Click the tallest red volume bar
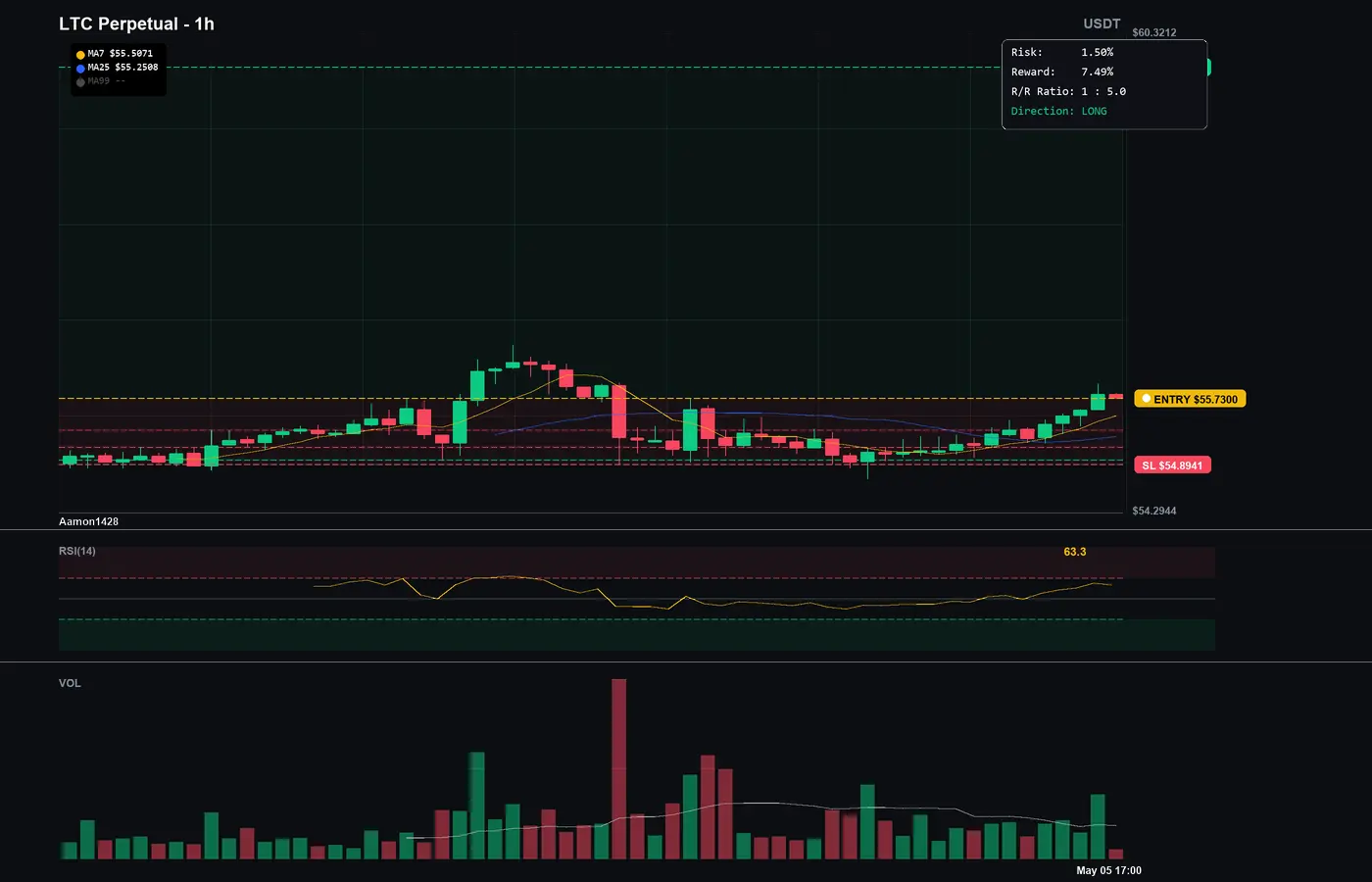Screen dimensions: 1372x882 tap(618, 768)
